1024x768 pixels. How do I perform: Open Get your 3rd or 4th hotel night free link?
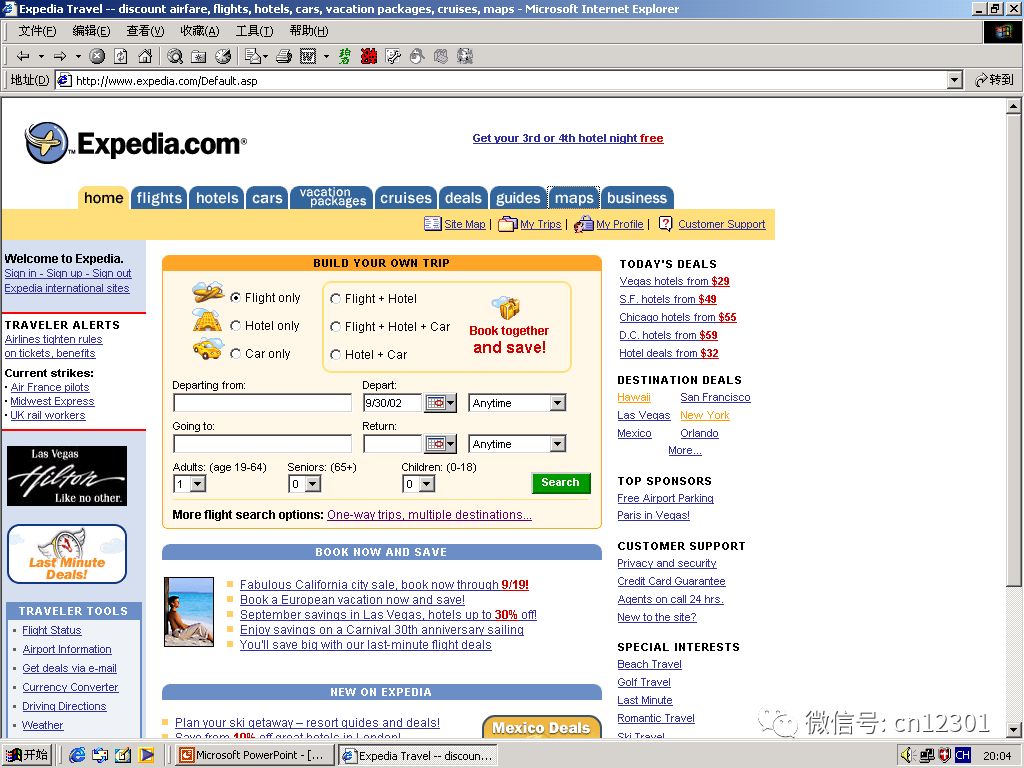(x=568, y=138)
